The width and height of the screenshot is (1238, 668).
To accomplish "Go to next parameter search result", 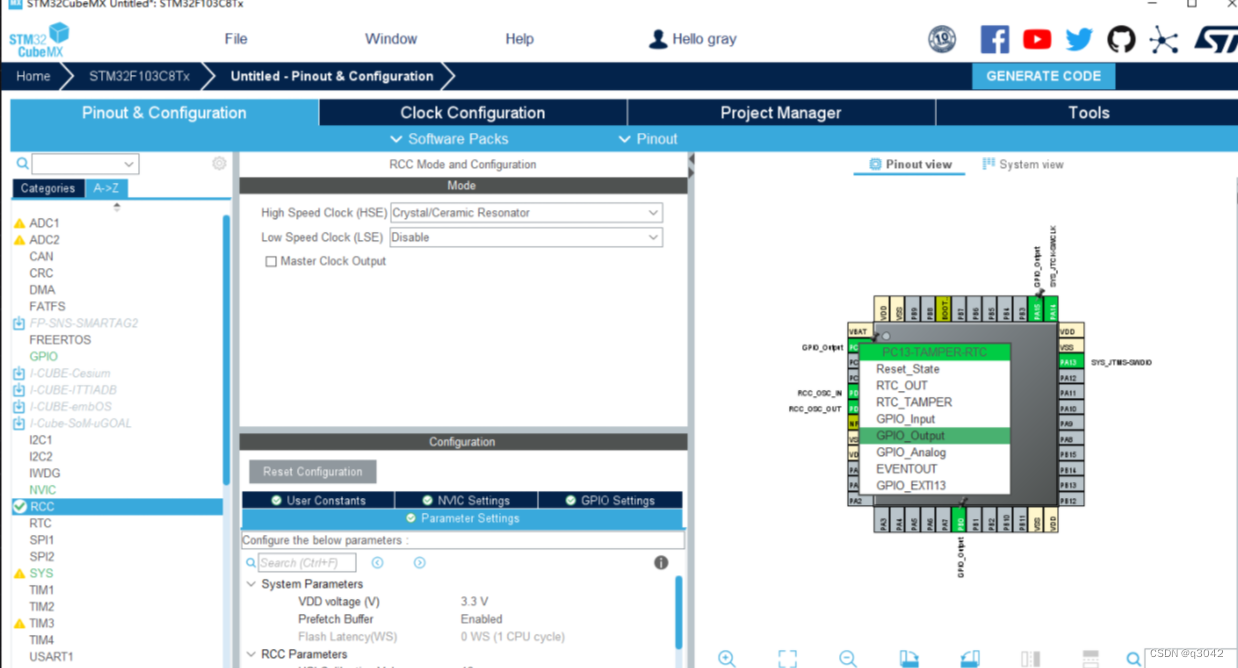I will pyautogui.click(x=419, y=563).
